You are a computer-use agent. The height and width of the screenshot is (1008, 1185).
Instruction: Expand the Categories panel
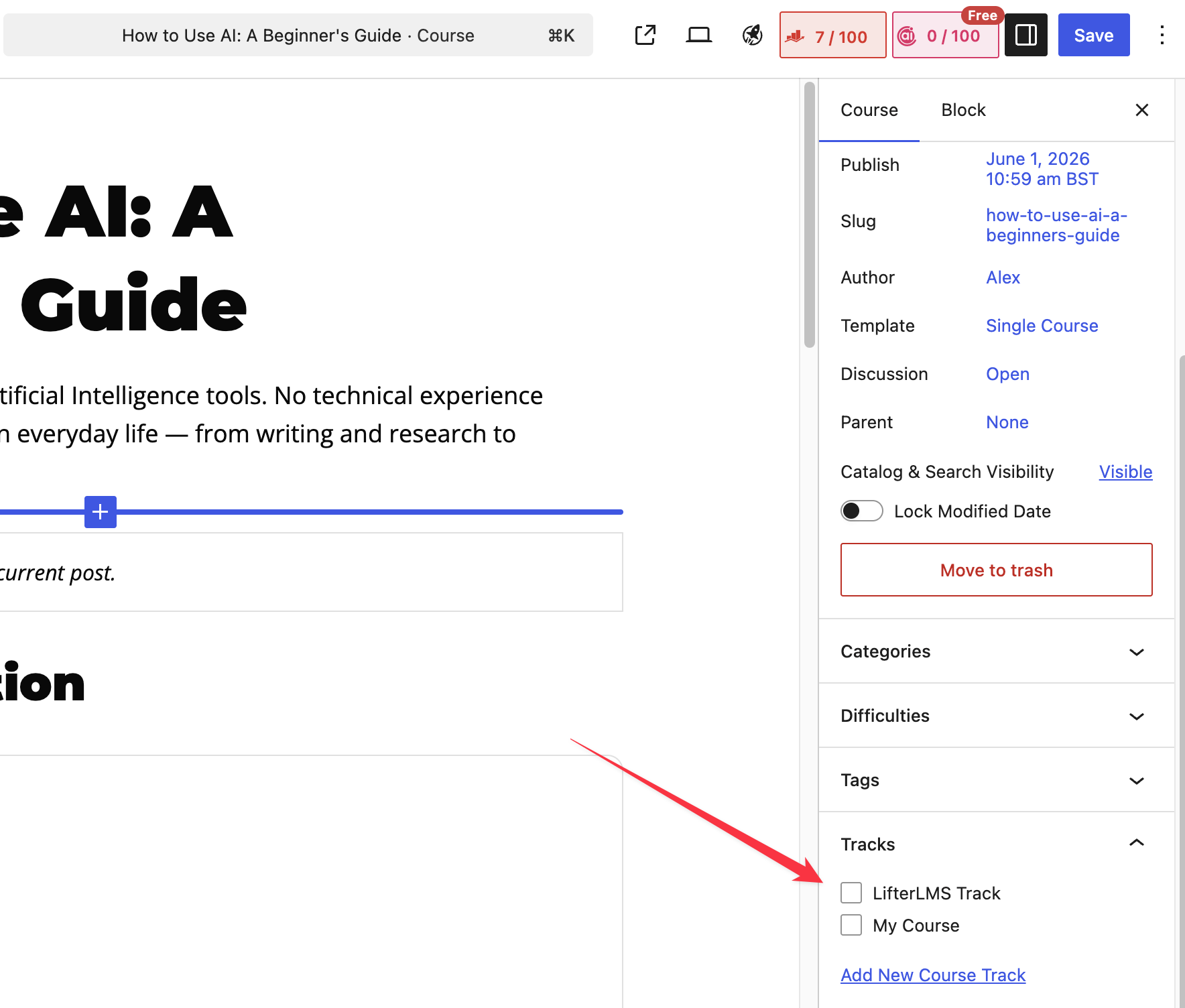click(x=996, y=651)
